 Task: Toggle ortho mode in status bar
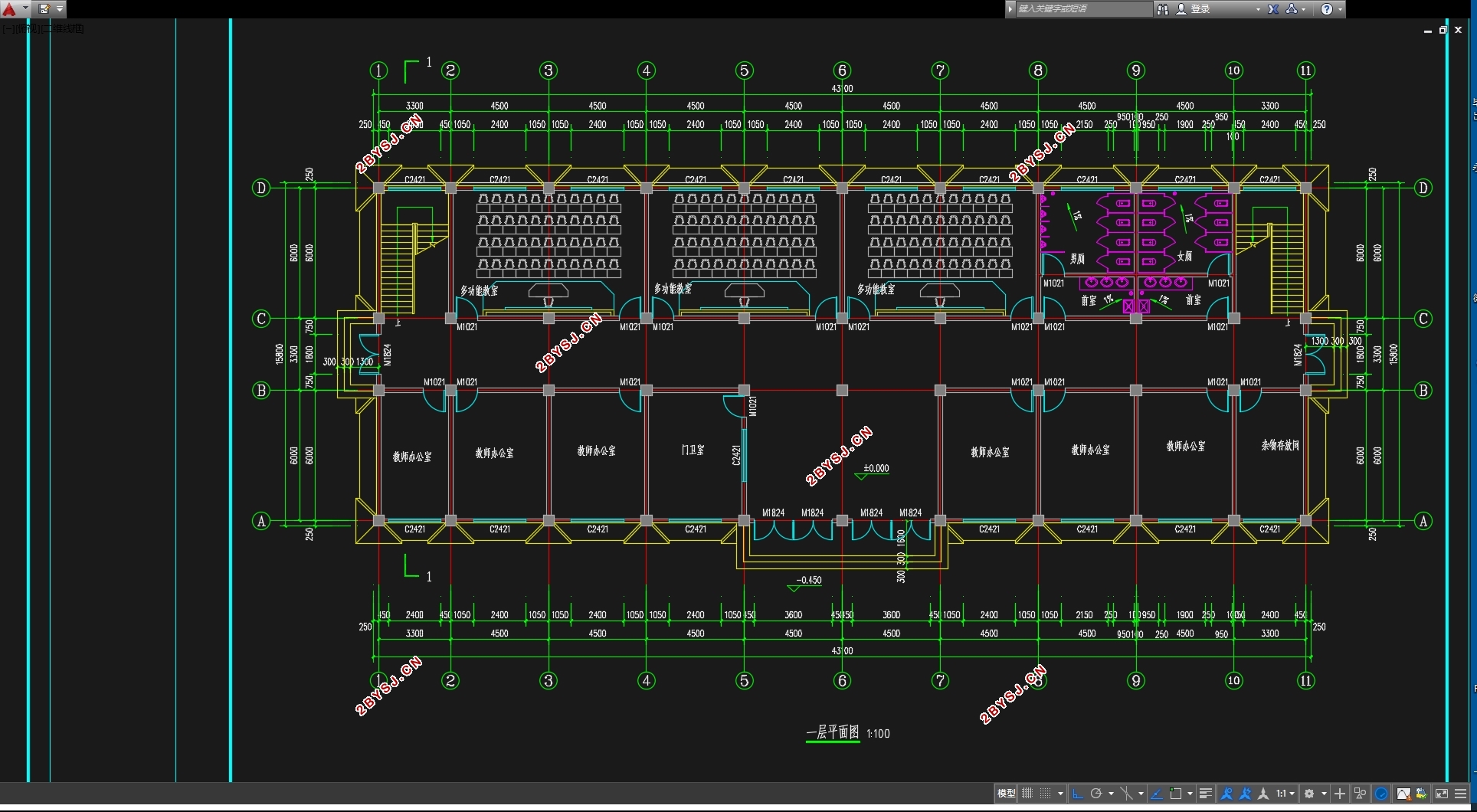1078,794
